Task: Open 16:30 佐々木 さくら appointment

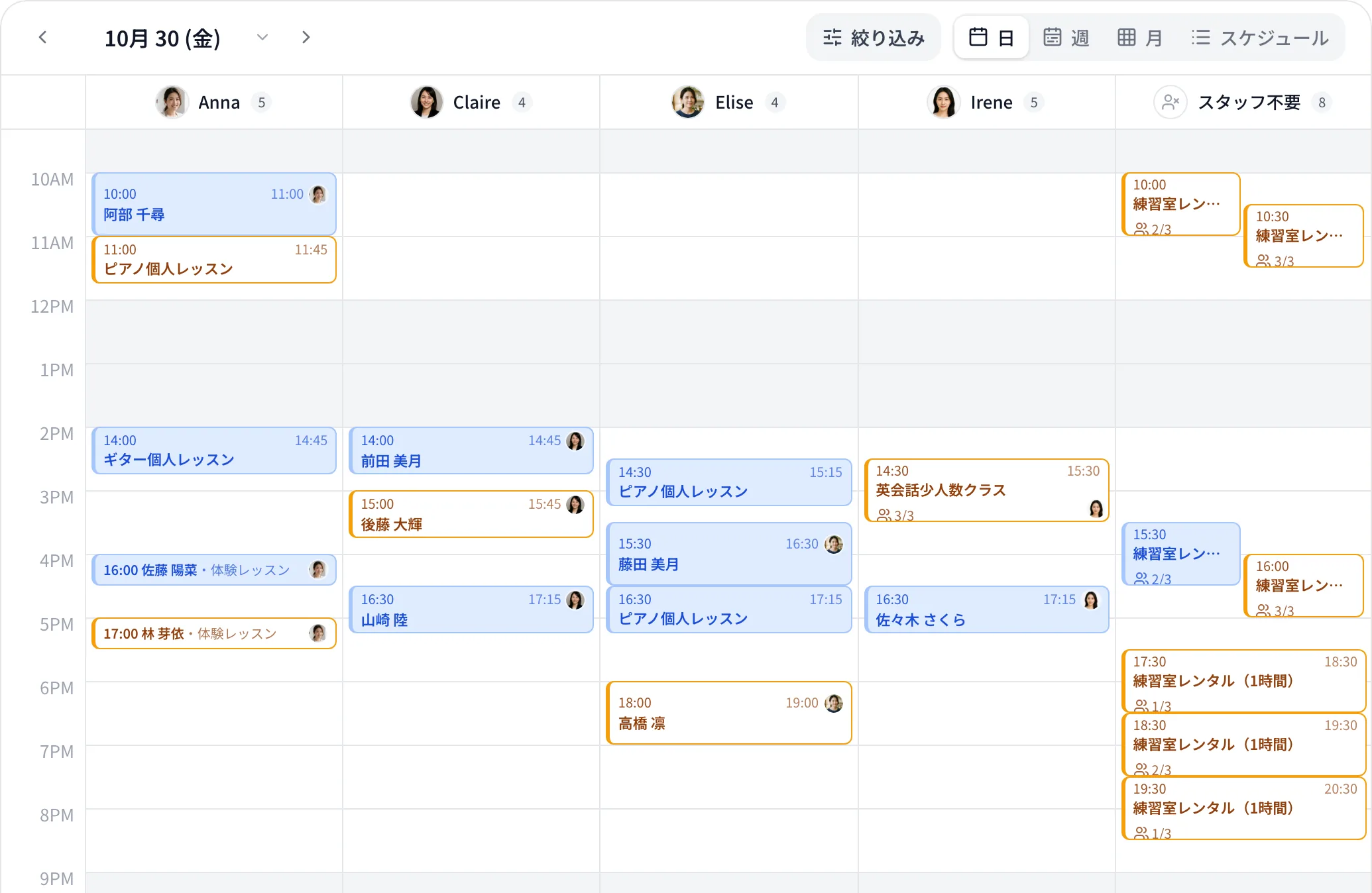Action: point(987,609)
